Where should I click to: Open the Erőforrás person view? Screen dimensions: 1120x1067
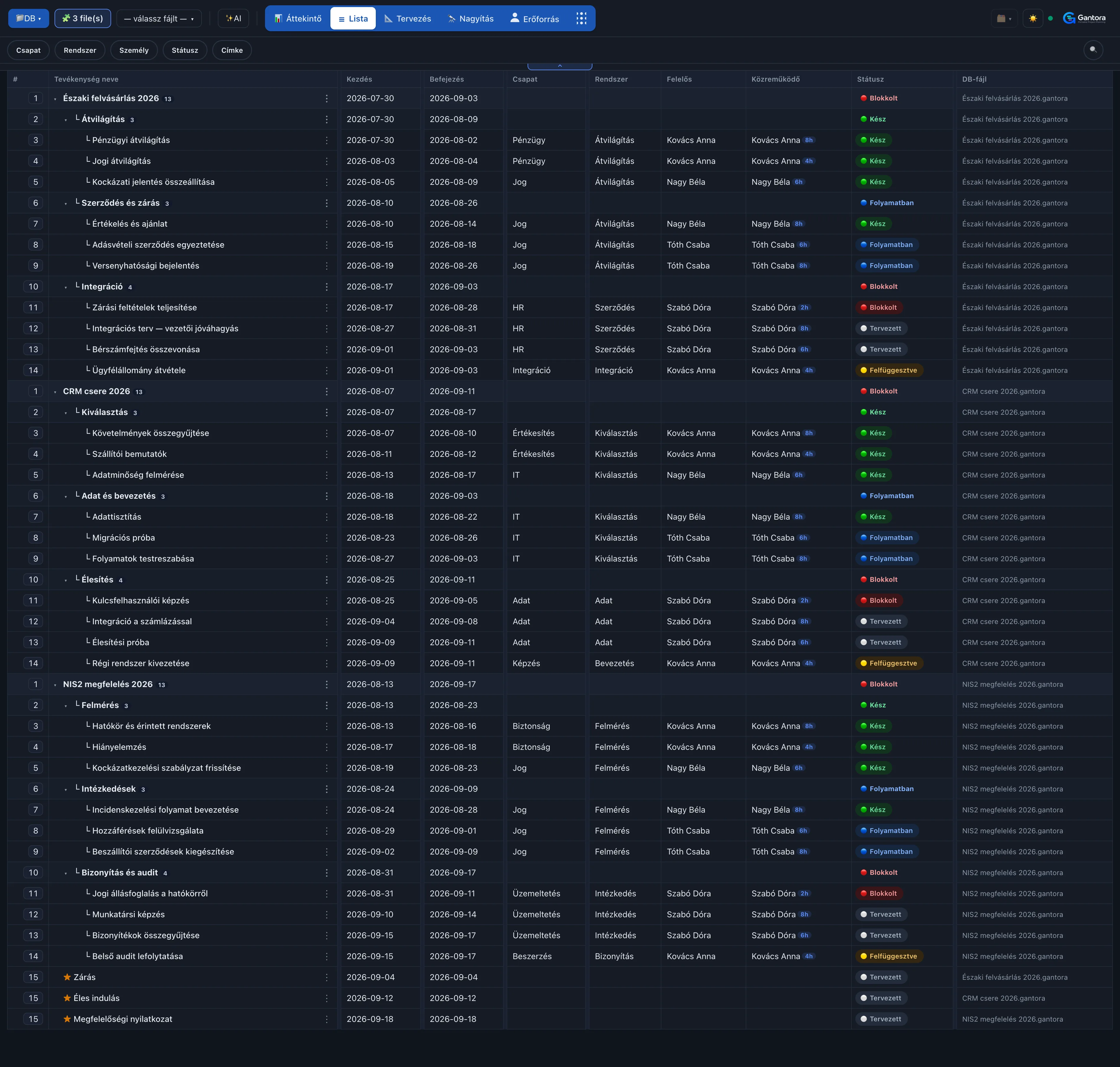(535, 19)
